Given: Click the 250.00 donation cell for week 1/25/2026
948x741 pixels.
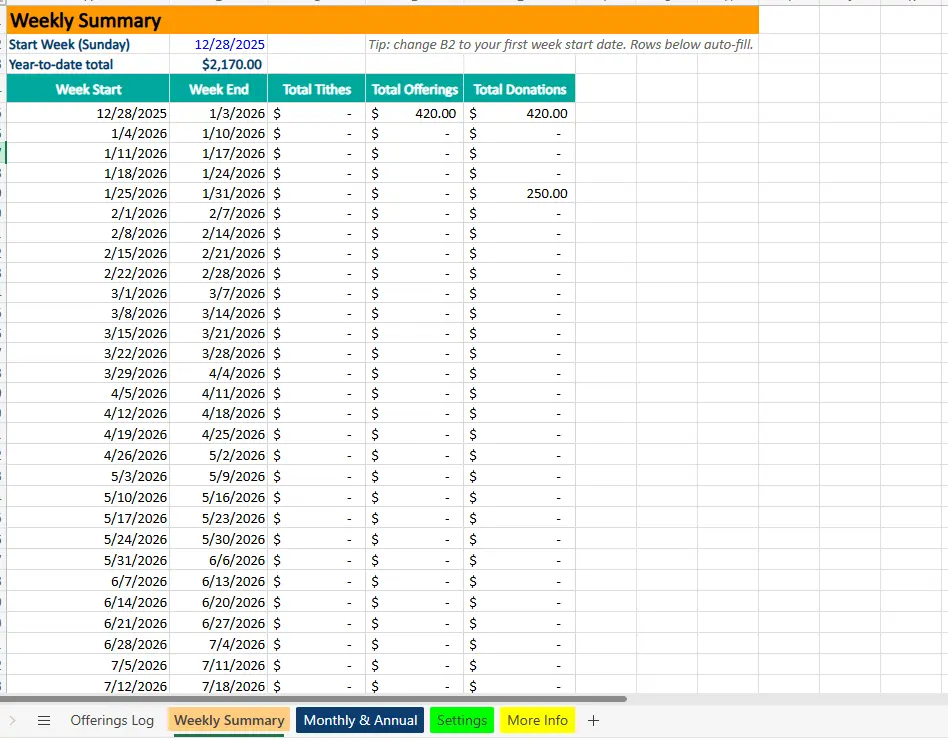Looking at the screenshot, I should coord(520,193).
